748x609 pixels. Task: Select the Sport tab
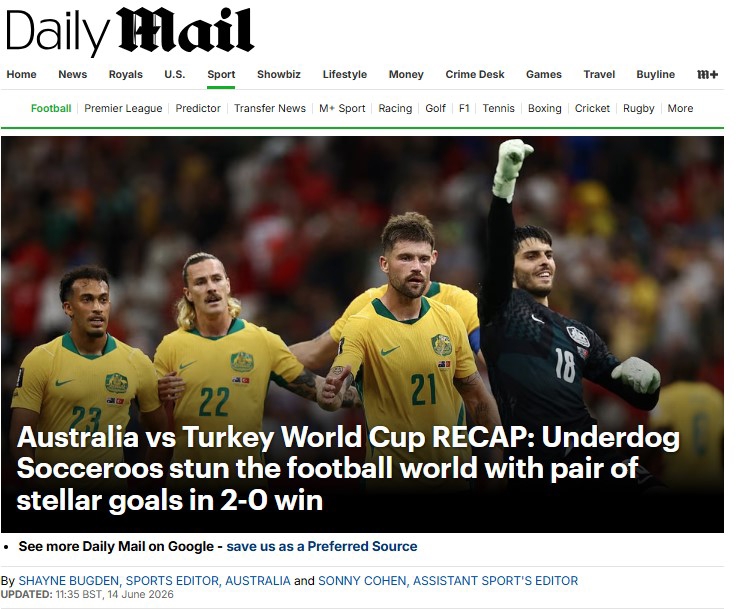221,74
